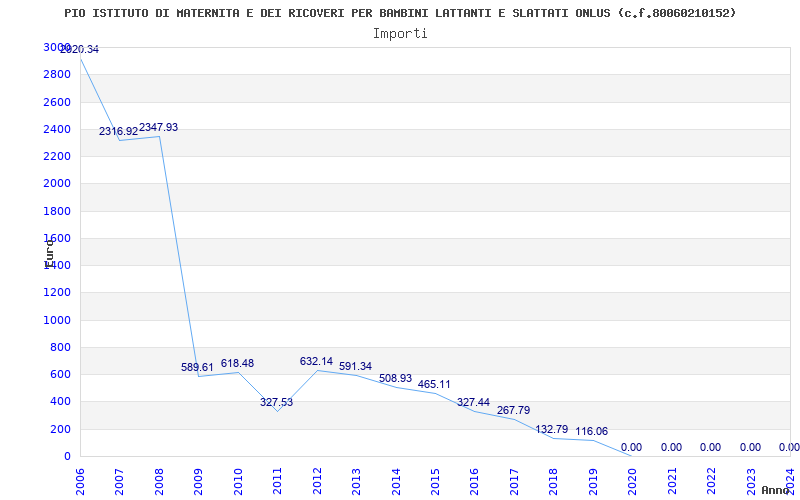Viewport: 800px width, 500px height.
Task: Click the 508.93 data label
Action: click(395, 378)
